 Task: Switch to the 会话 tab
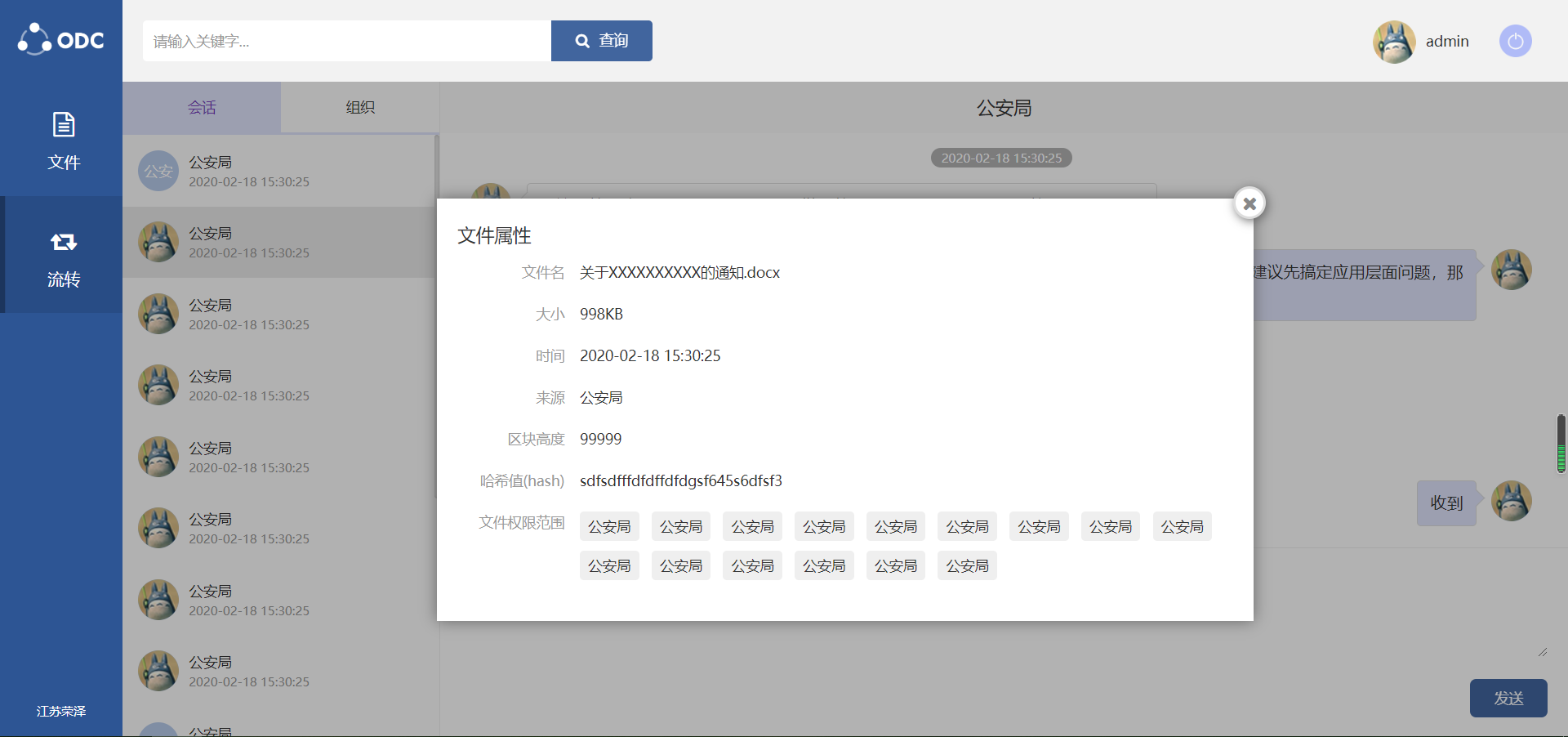tap(202, 107)
